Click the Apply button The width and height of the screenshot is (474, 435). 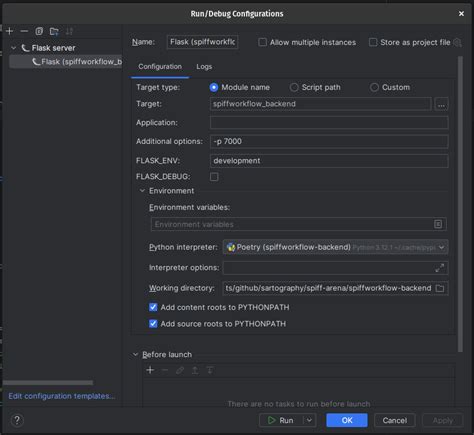[x=443, y=420]
